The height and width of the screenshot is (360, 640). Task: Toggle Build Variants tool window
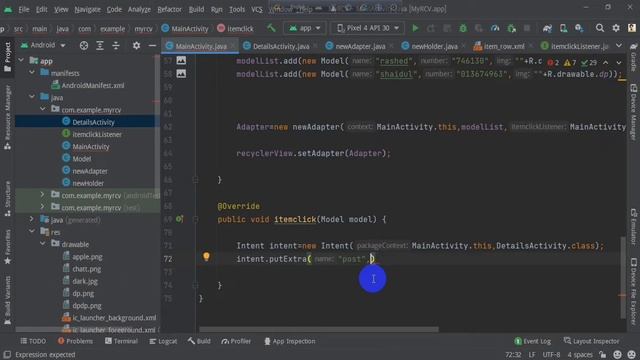click(x=7, y=300)
